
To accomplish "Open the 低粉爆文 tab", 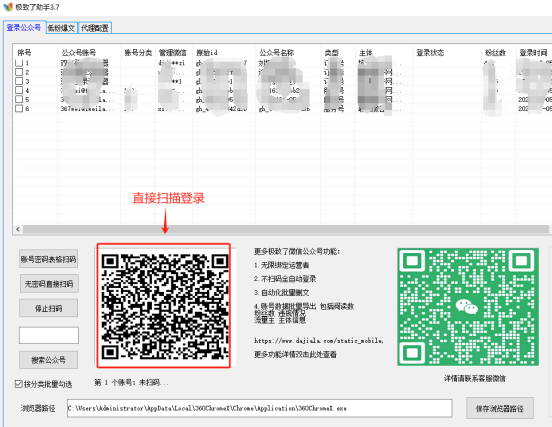I will (x=62, y=28).
